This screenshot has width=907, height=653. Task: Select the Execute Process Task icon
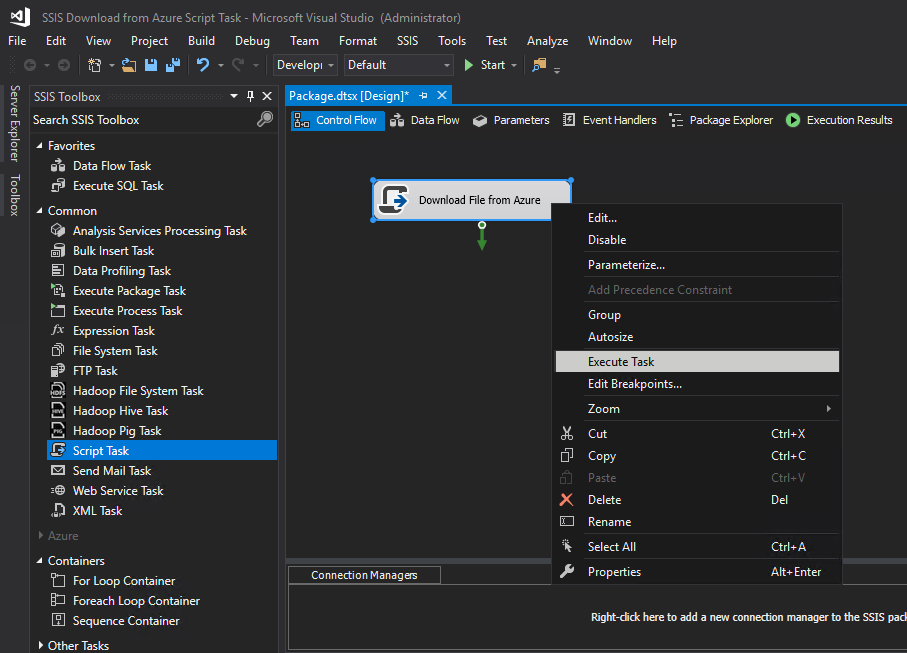[x=58, y=311]
